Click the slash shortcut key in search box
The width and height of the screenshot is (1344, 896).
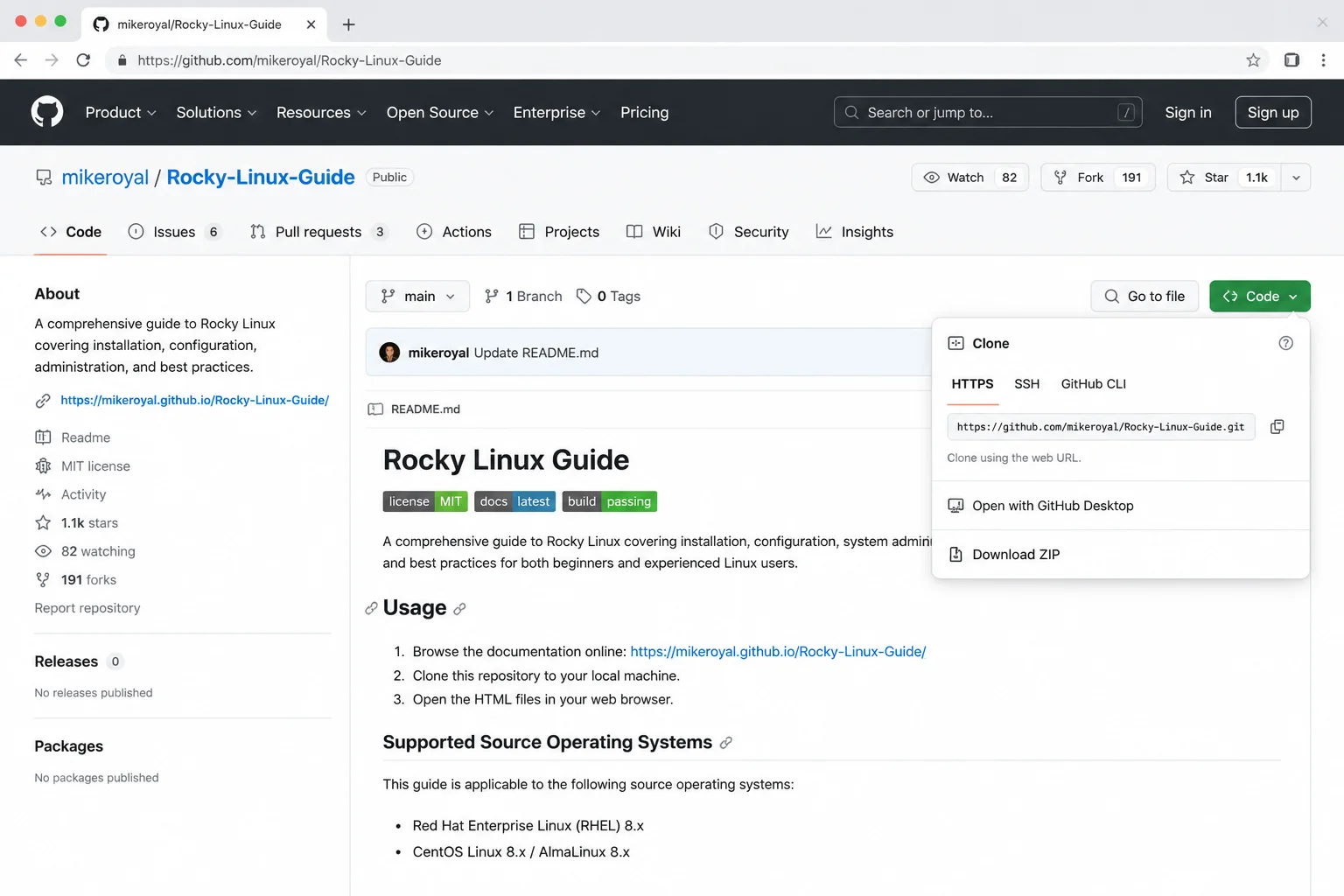(x=1126, y=112)
